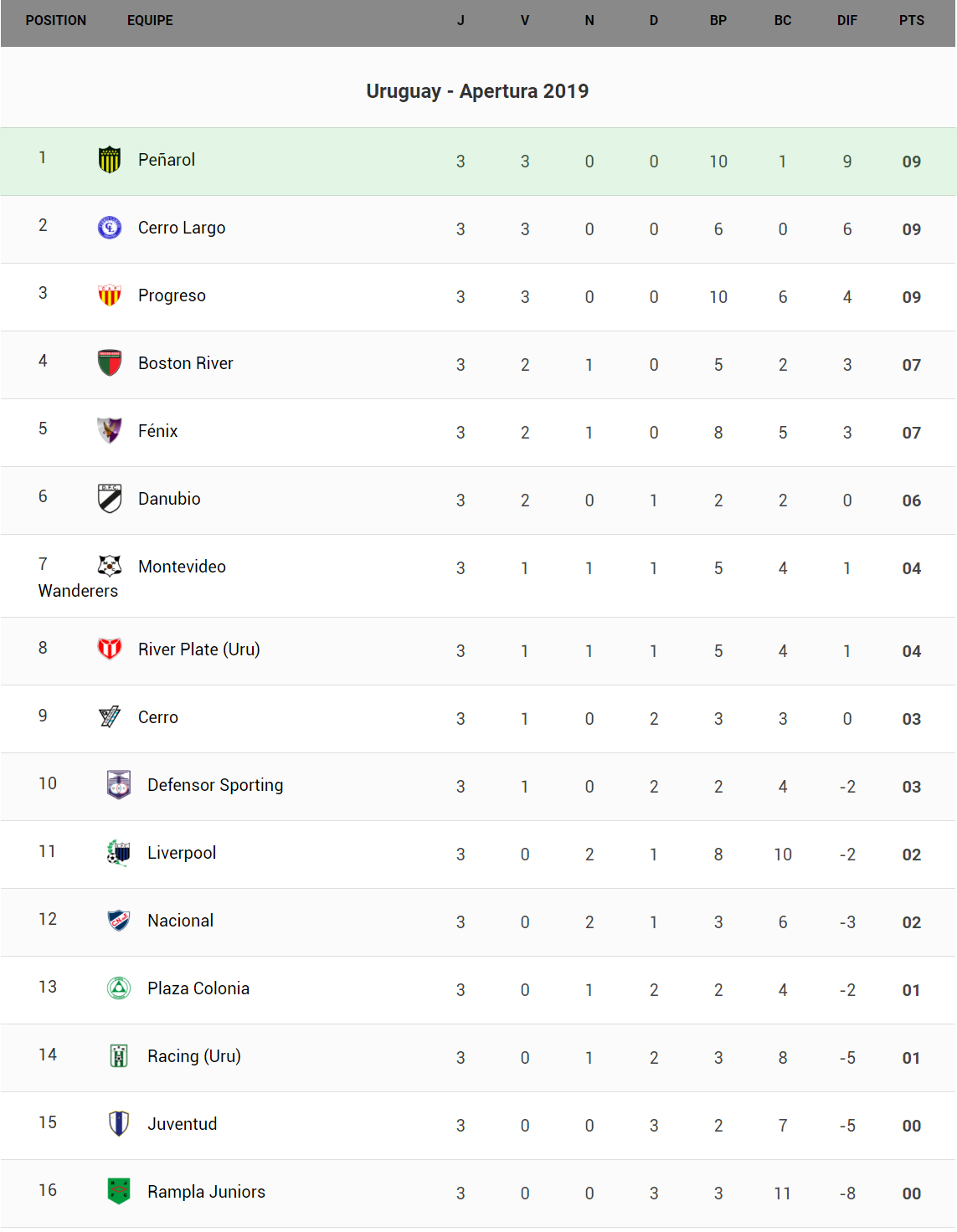Screen dimensions: 957x1232
Task: Open the Fénix team link
Action: click(x=157, y=431)
